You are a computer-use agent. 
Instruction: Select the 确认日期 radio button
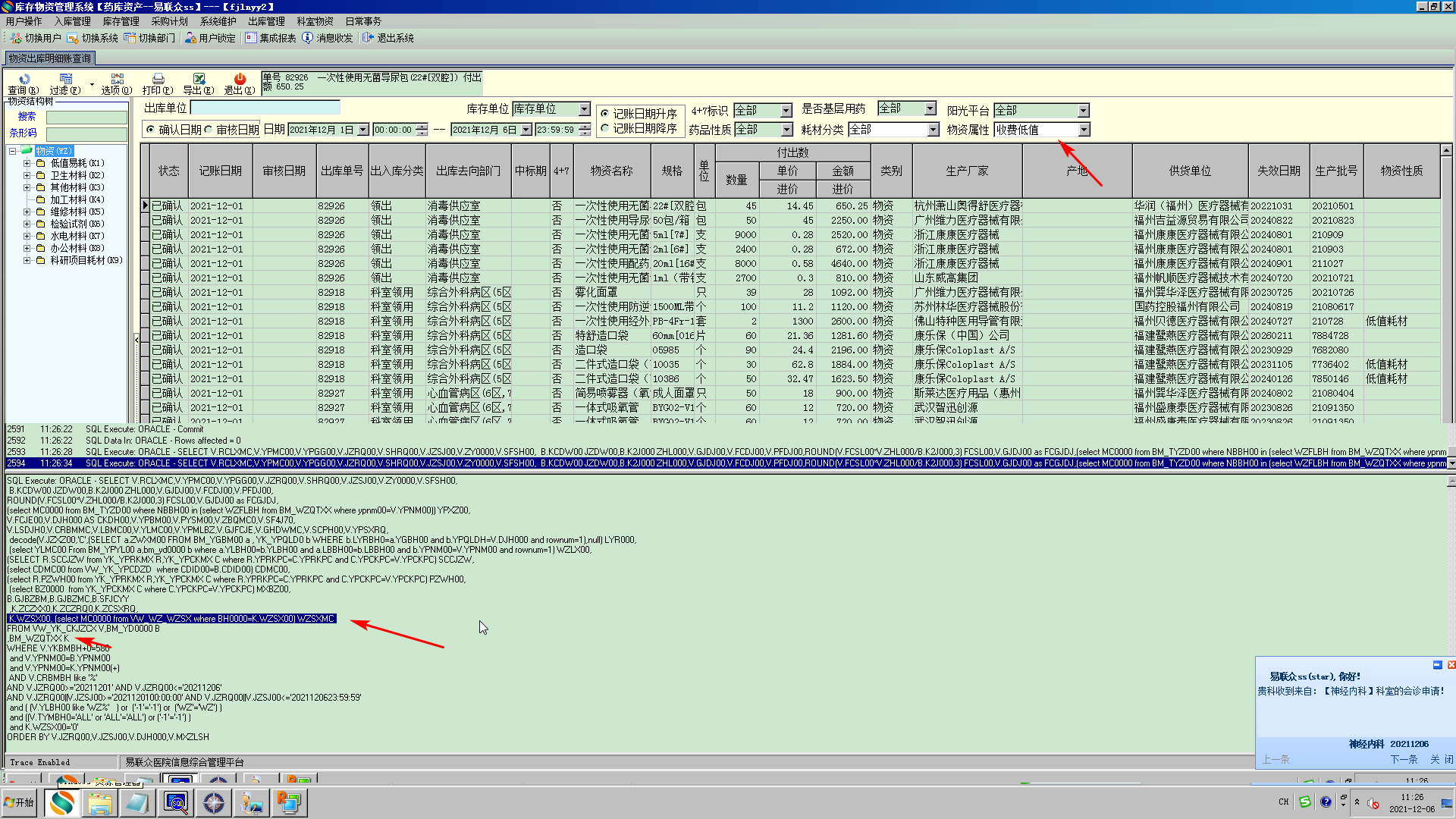pos(151,130)
